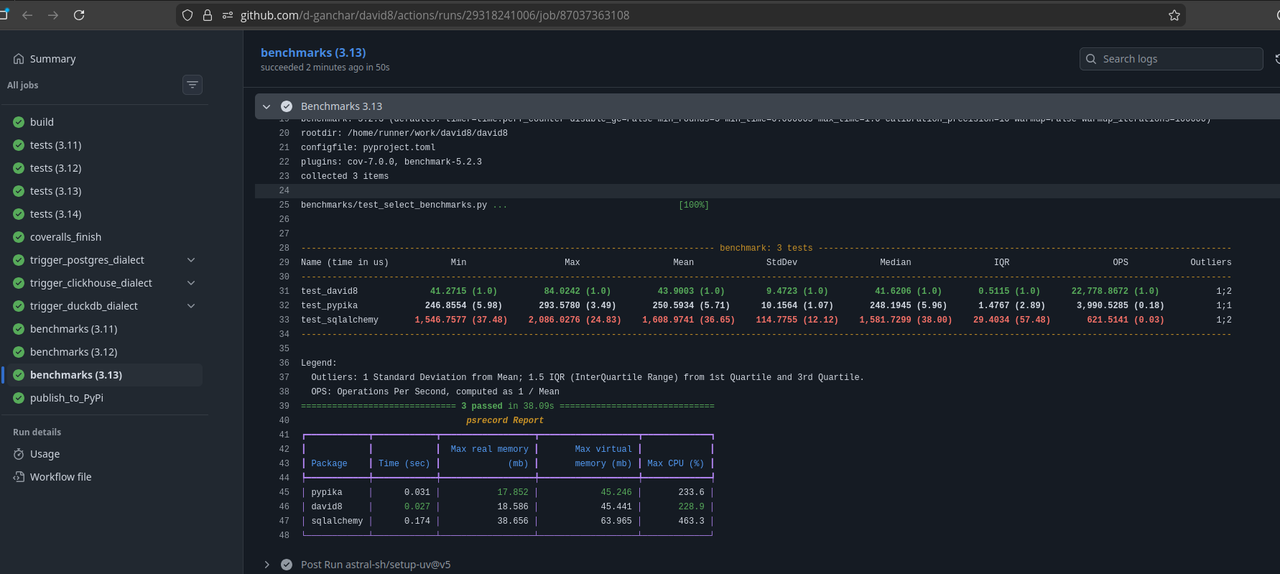Viewport: 1280px width, 574px height.
Task: Click success check icon on Benchmarks 3.13 step
Action: [287, 106]
